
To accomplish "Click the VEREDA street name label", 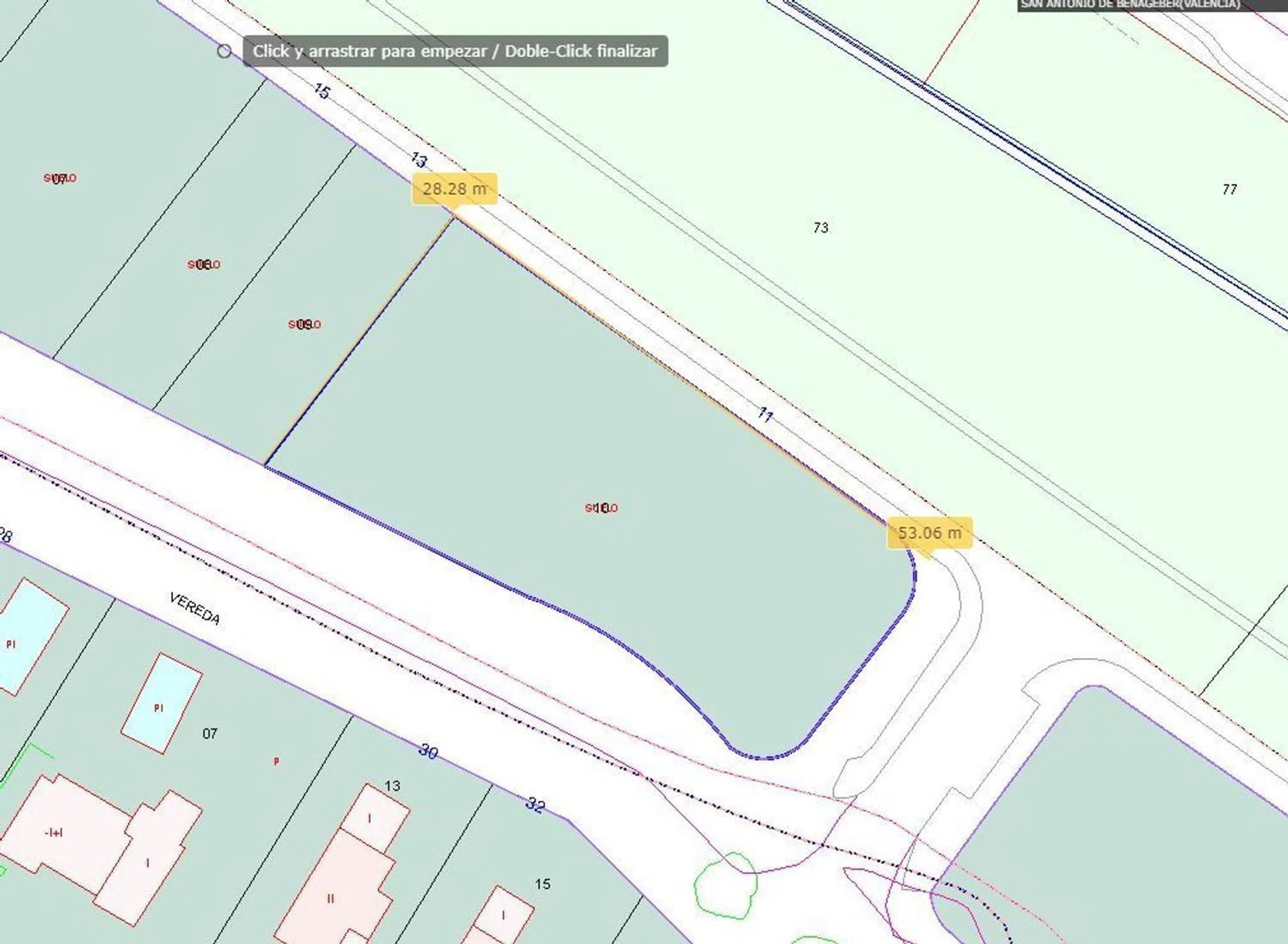I will pyautogui.click(x=195, y=608).
